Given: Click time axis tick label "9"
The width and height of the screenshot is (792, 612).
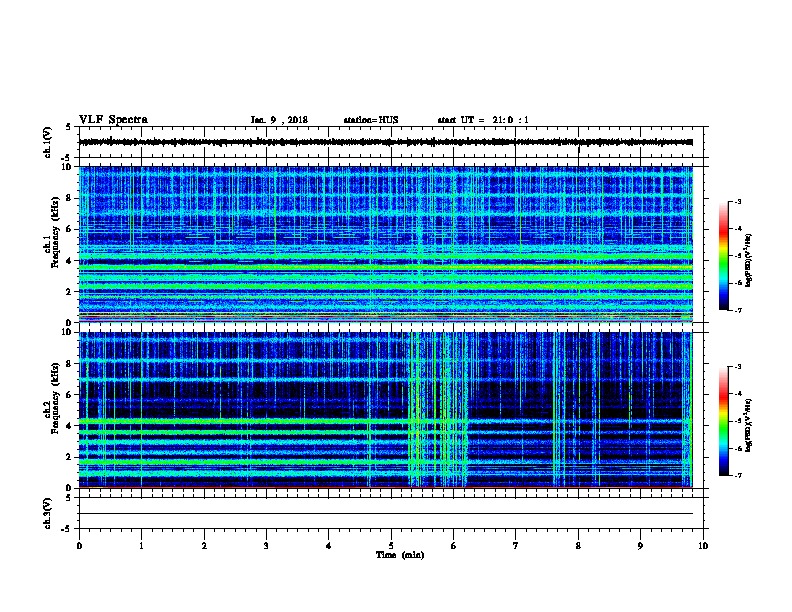Looking at the screenshot, I should pyautogui.click(x=640, y=545).
